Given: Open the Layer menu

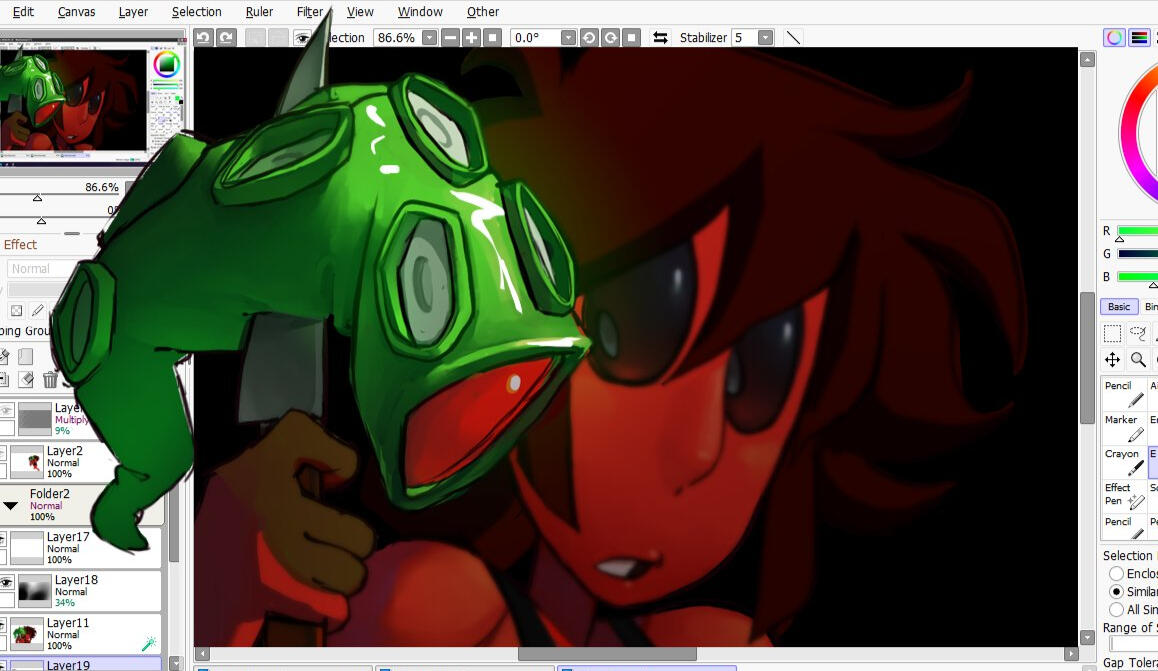Looking at the screenshot, I should click(133, 12).
